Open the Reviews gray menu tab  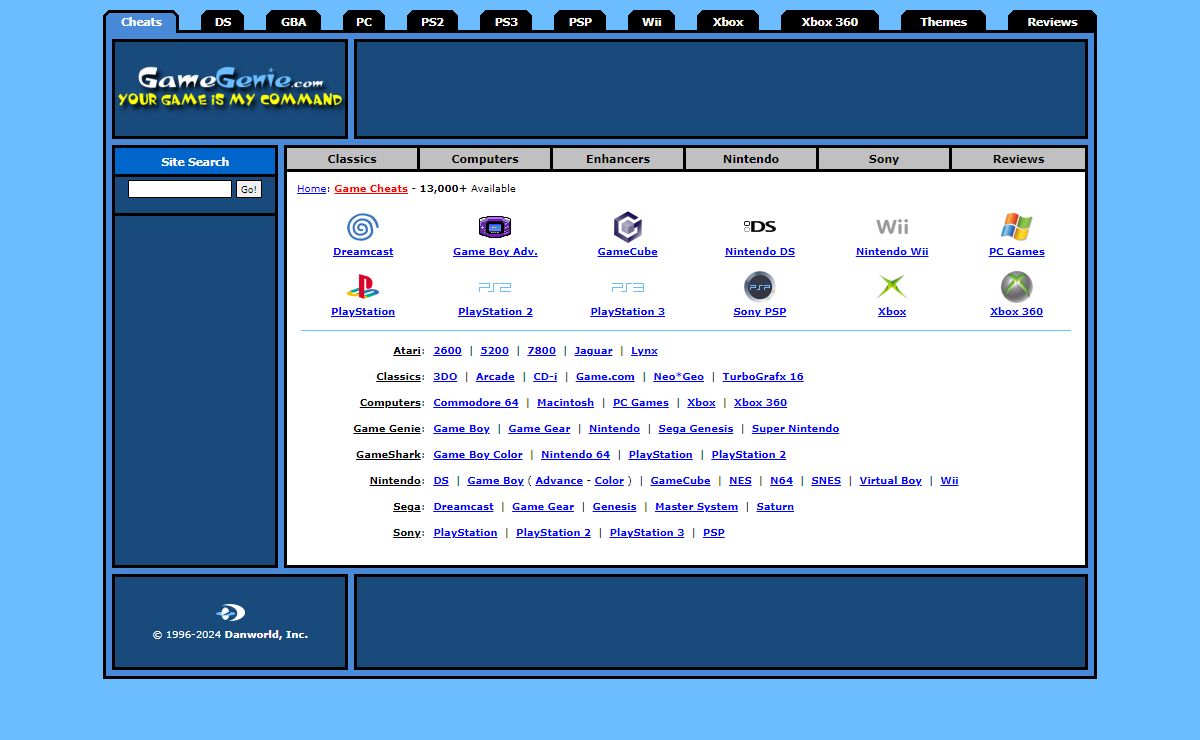[1018, 159]
